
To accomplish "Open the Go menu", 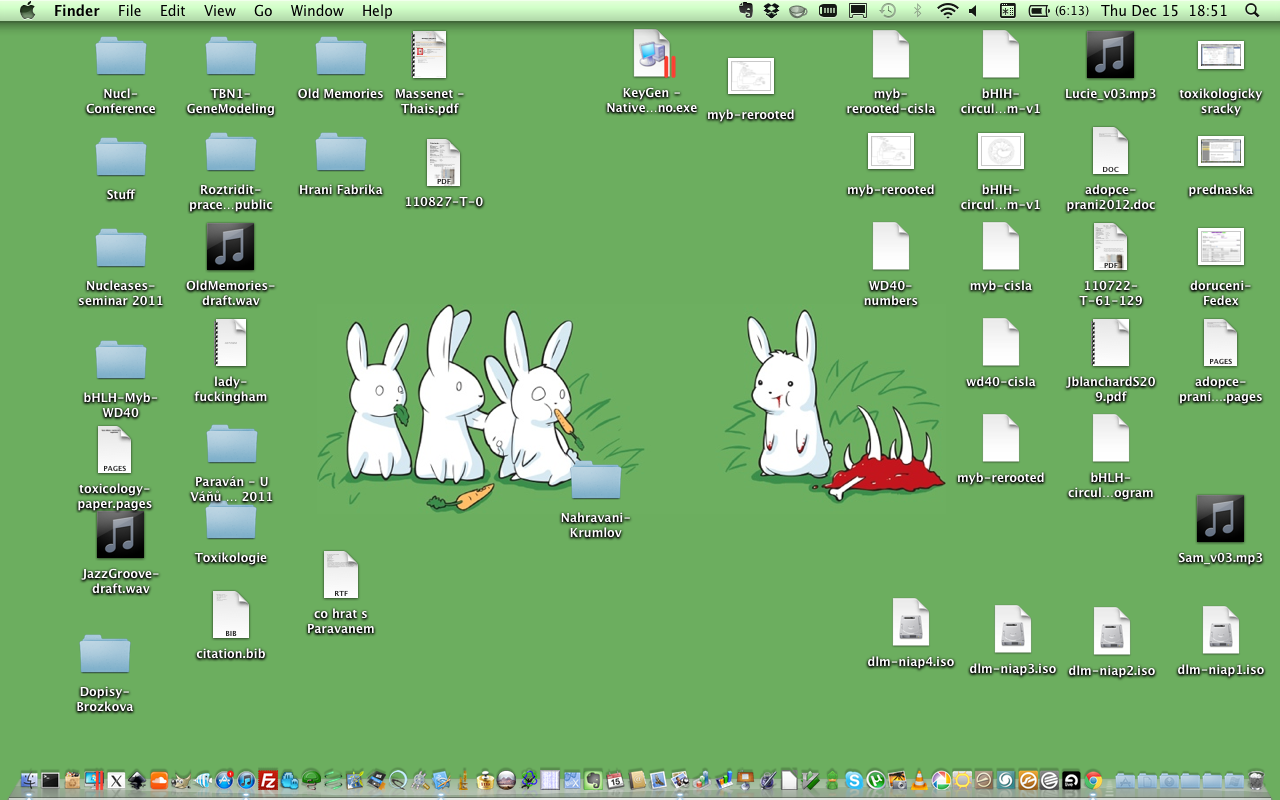I will 263,11.
